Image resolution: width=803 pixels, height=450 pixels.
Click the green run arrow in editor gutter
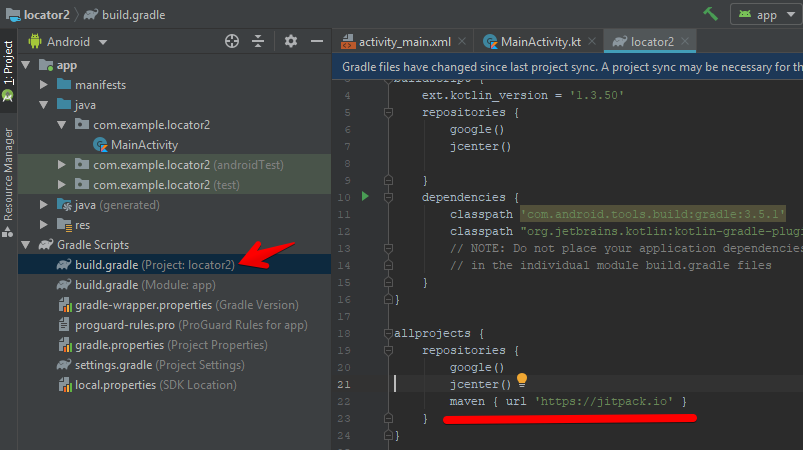365,197
